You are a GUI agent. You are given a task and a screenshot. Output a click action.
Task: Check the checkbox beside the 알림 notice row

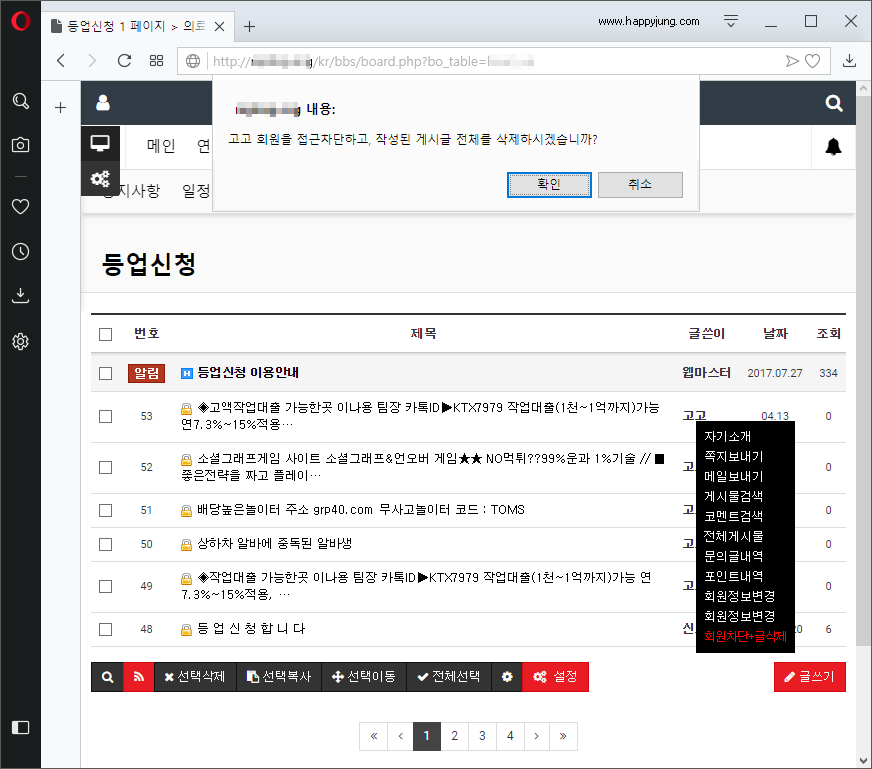tap(105, 372)
